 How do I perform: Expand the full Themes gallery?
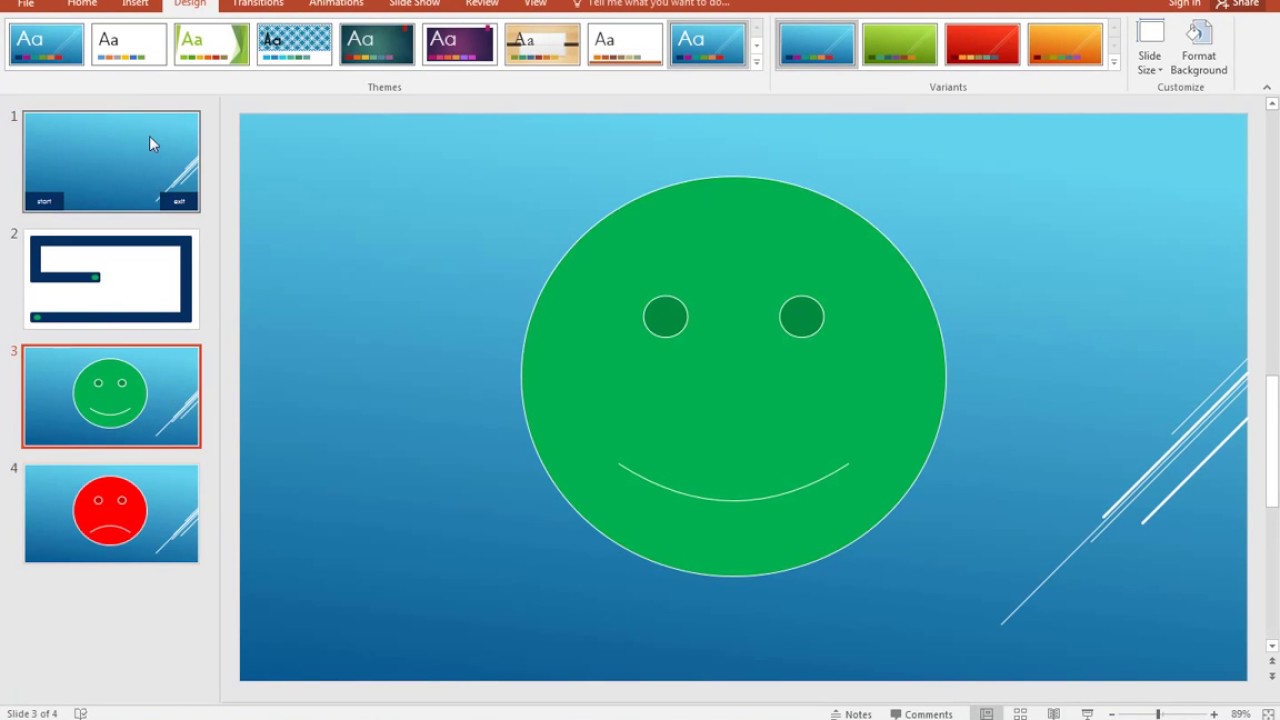(x=756, y=62)
